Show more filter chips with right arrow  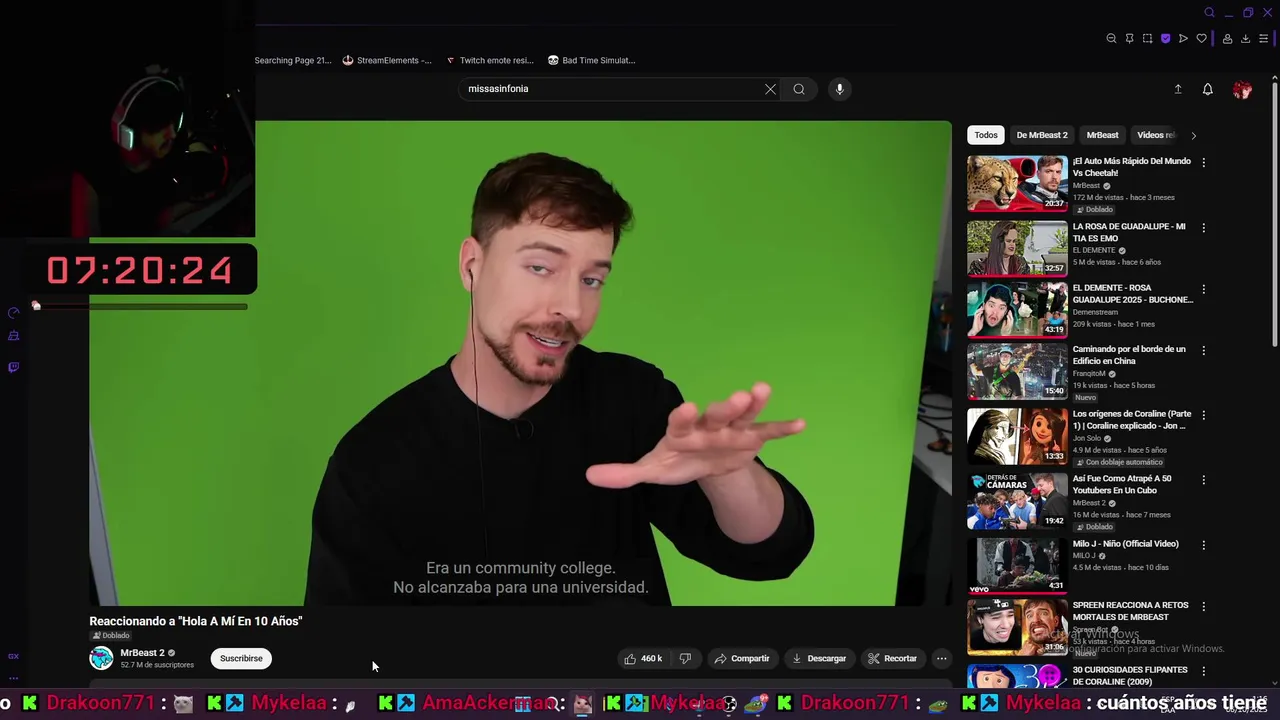1193,135
